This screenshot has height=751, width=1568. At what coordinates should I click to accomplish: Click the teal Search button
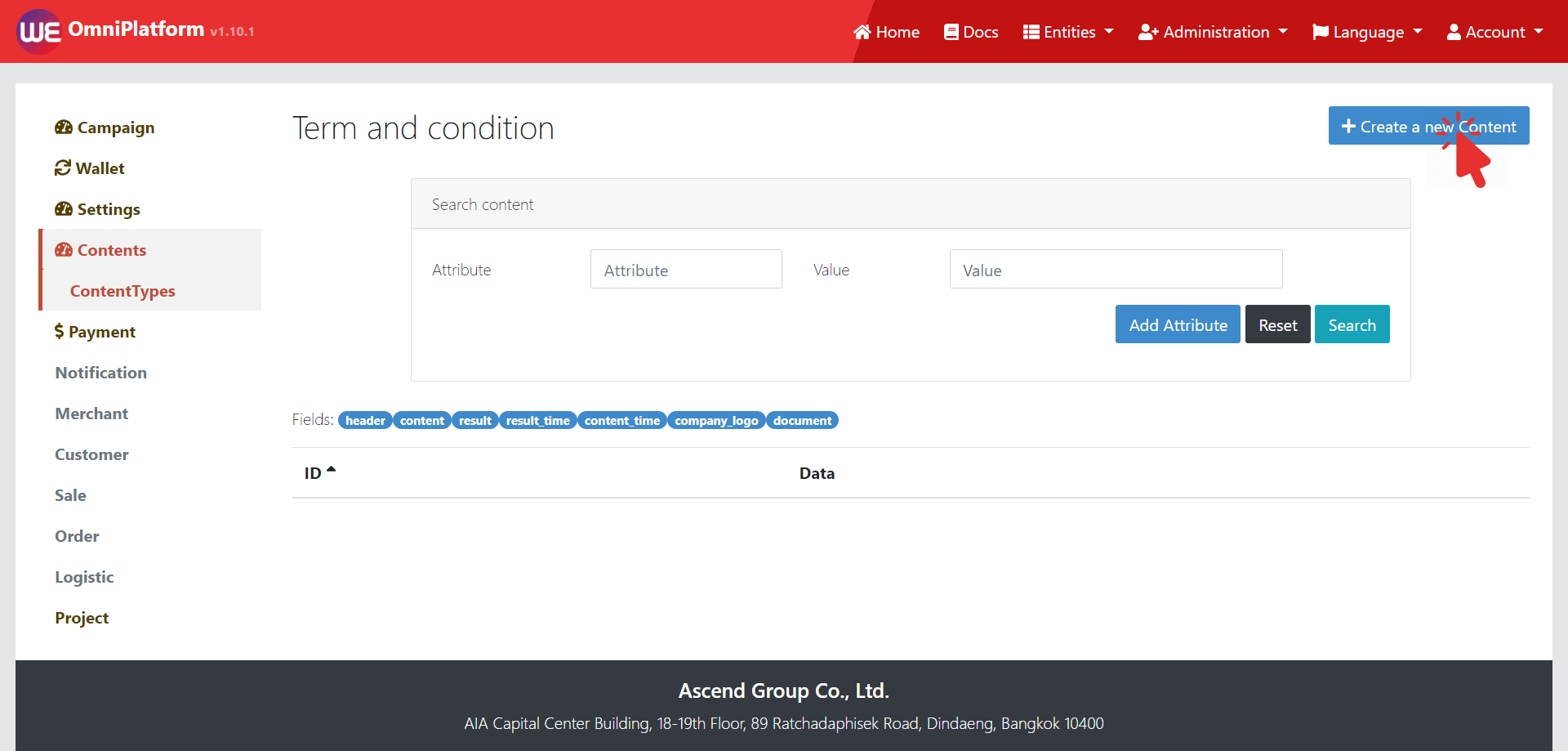coord(1352,324)
